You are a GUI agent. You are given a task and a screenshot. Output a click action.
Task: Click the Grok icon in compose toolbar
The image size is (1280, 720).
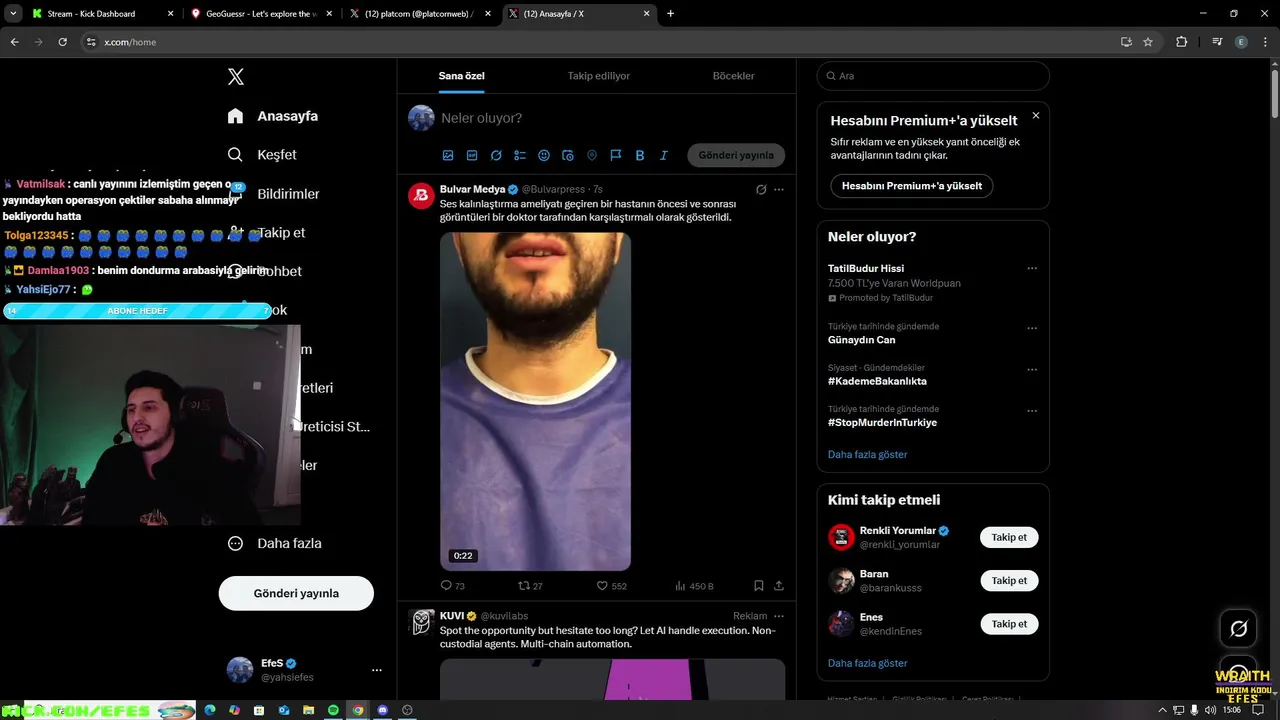point(496,155)
